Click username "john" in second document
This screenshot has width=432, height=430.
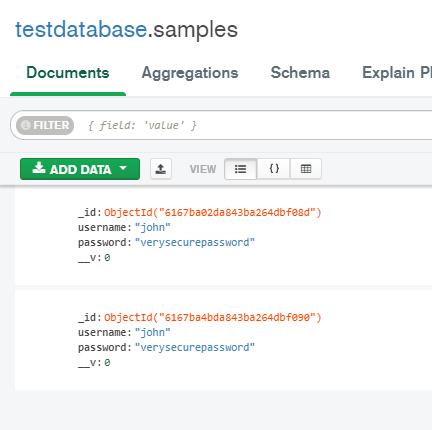pyautogui.click(x=153, y=332)
